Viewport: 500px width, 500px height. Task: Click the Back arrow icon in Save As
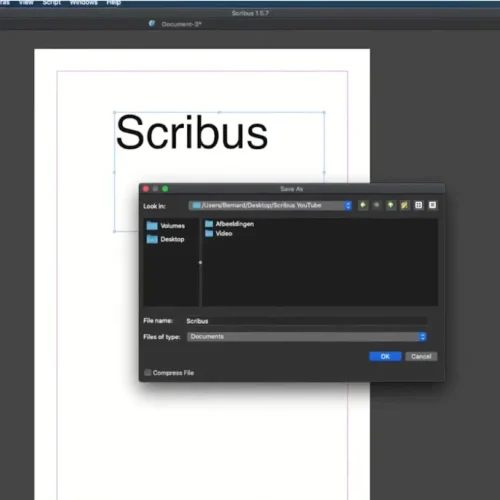pyautogui.click(x=363, y=205)
